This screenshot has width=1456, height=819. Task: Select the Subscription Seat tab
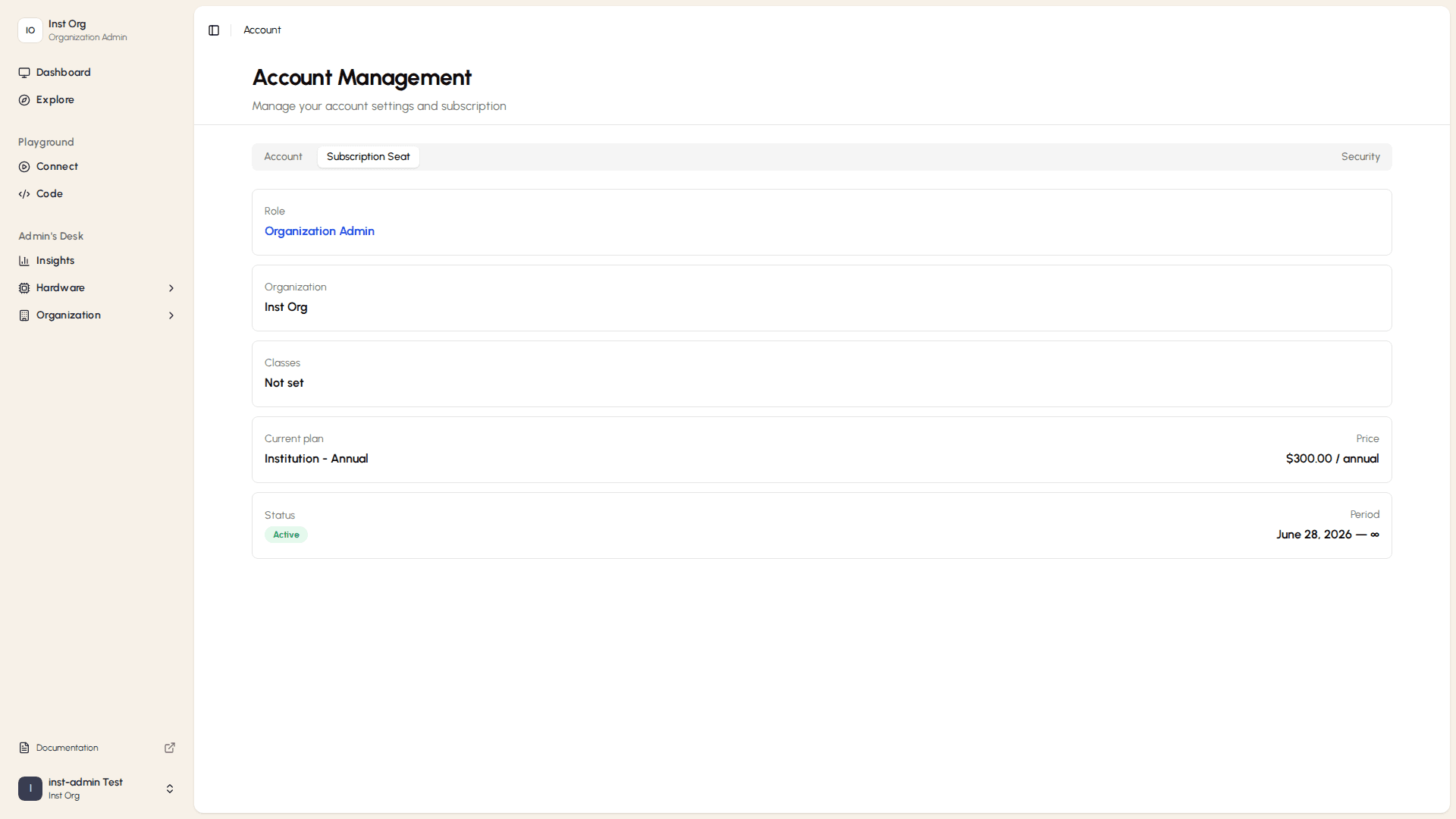(368, 157)
